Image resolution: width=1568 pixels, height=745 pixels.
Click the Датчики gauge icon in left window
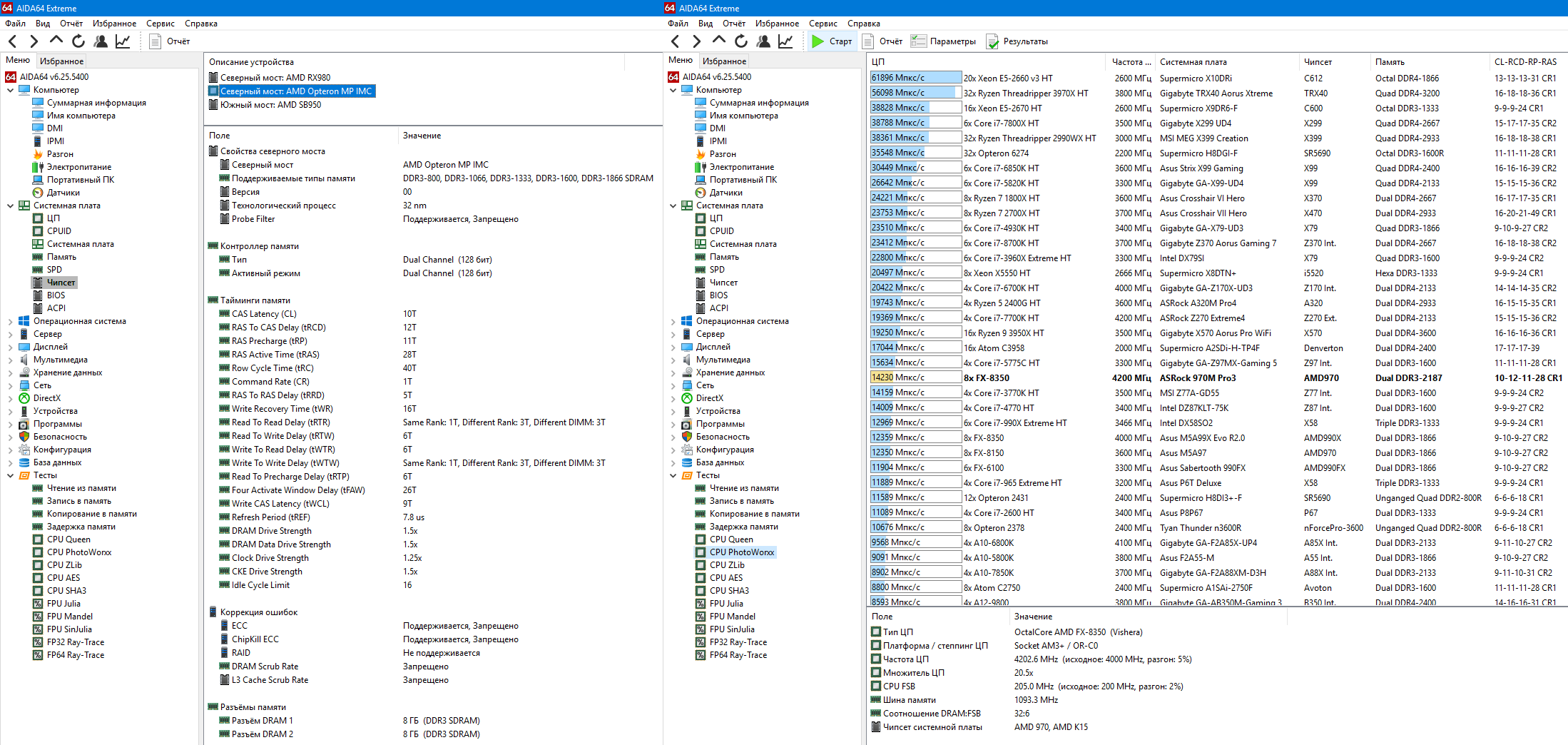coord(38,193)
